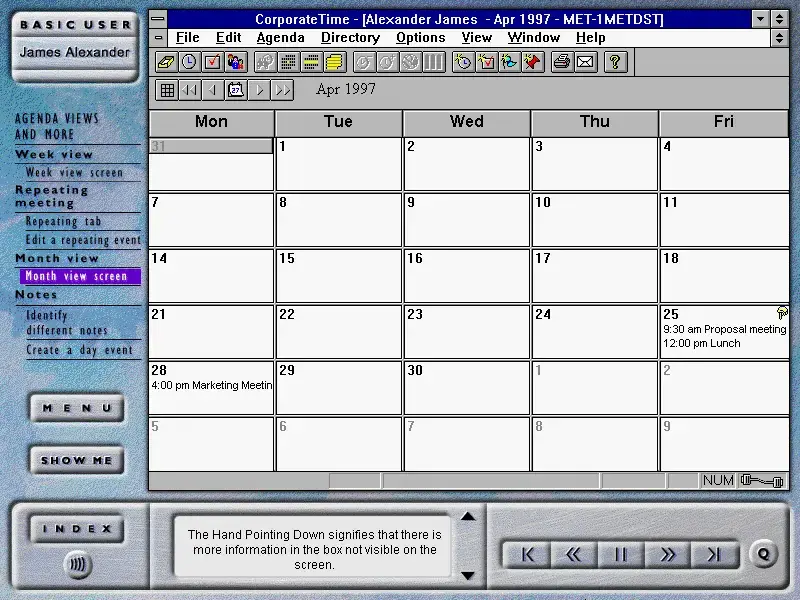Open Create a day event link
Viewport: 800px width, 600px height.
[79, 350]
